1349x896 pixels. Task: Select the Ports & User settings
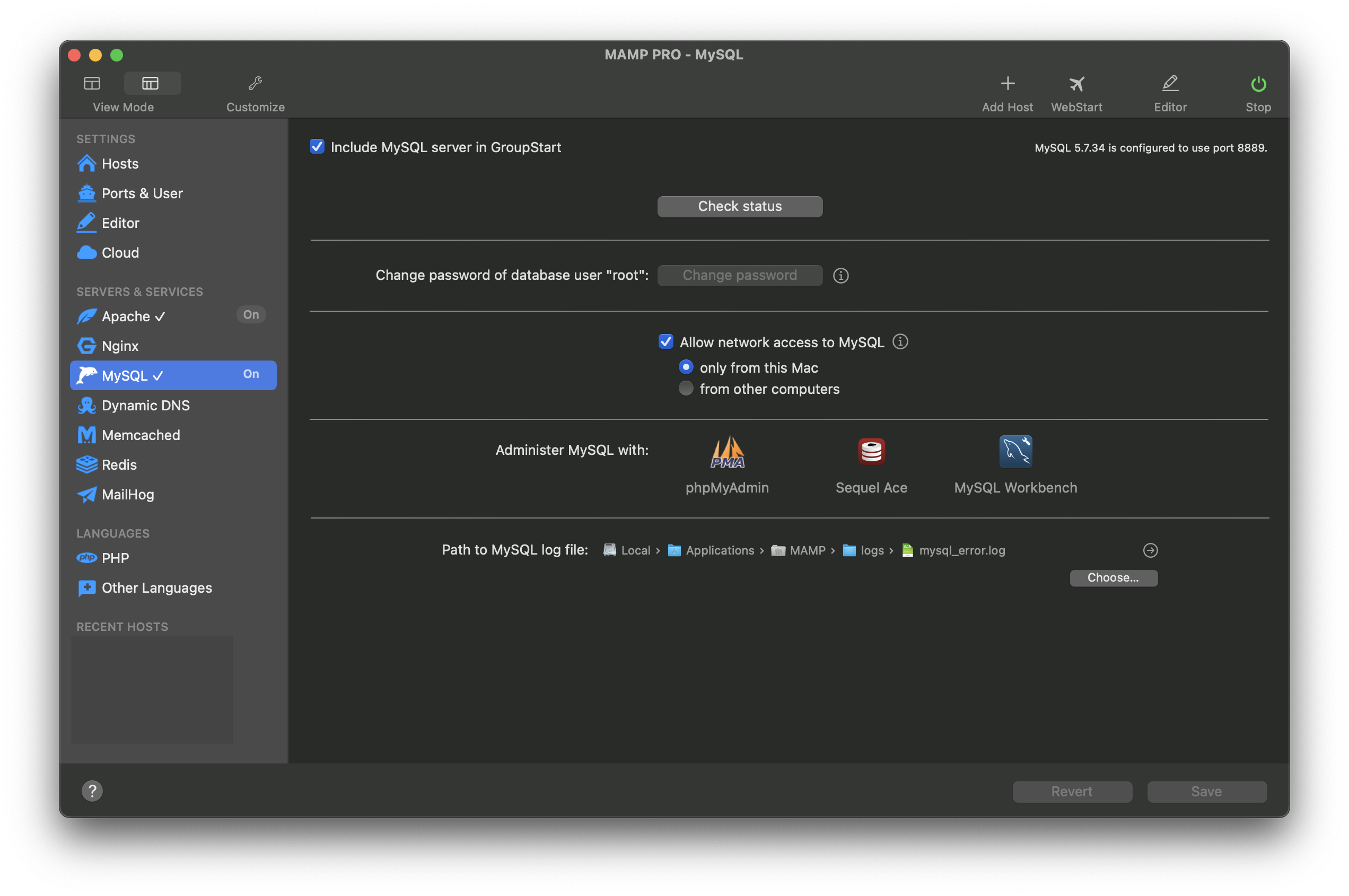142,193
